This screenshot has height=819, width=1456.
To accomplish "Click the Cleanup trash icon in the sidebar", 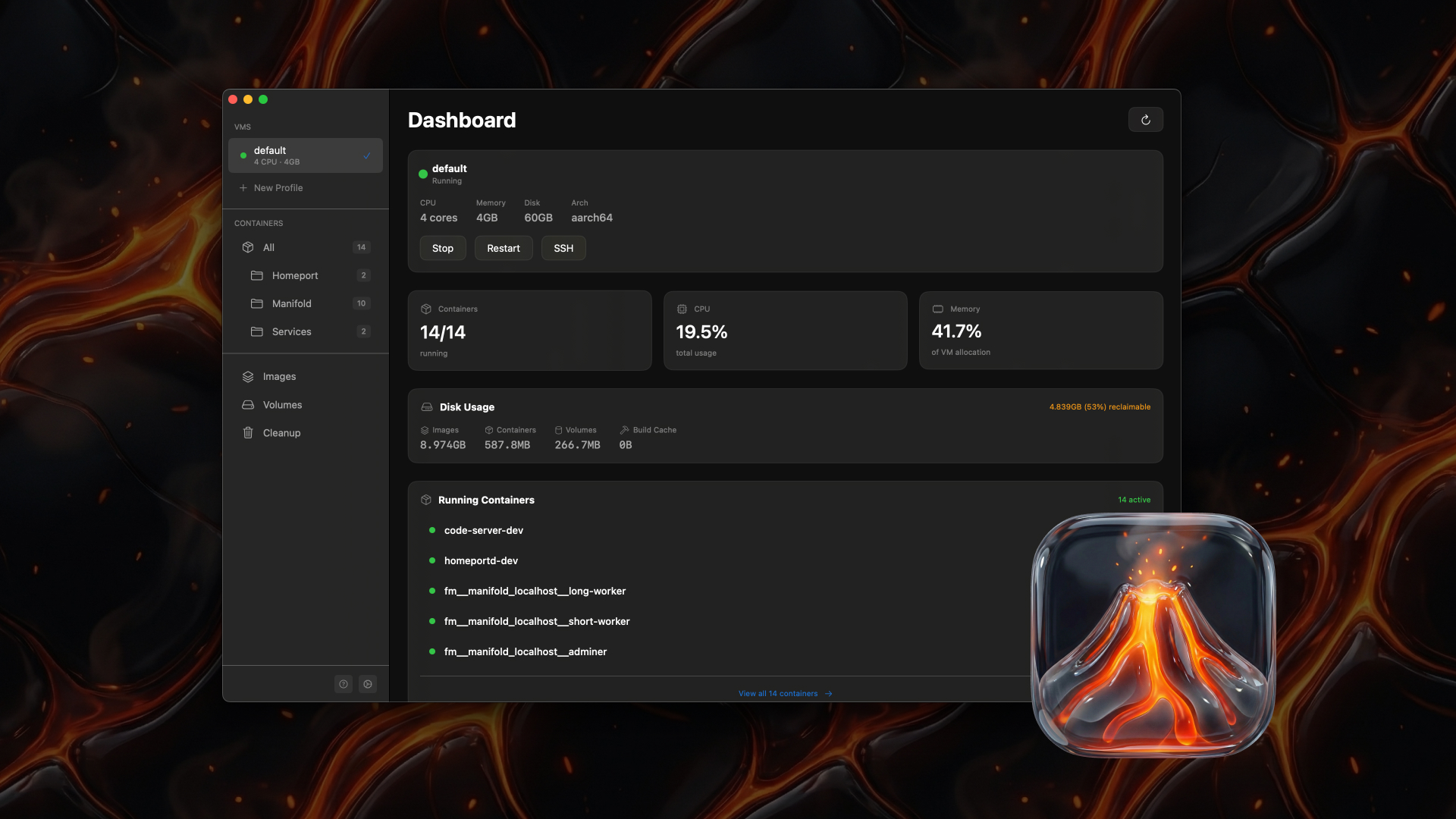I will tap(249, 432).
